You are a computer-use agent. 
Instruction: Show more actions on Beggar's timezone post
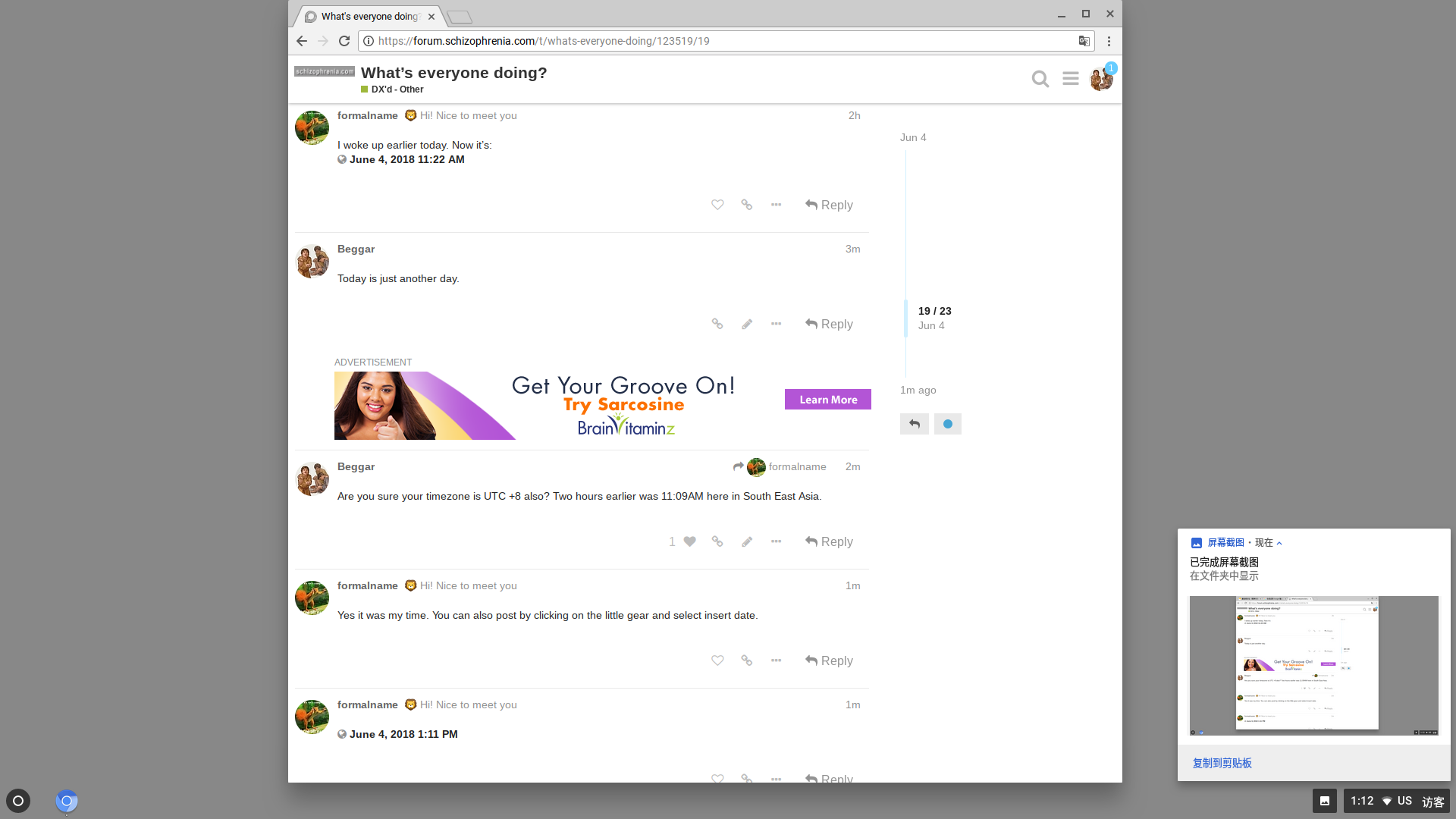point(776,541)
